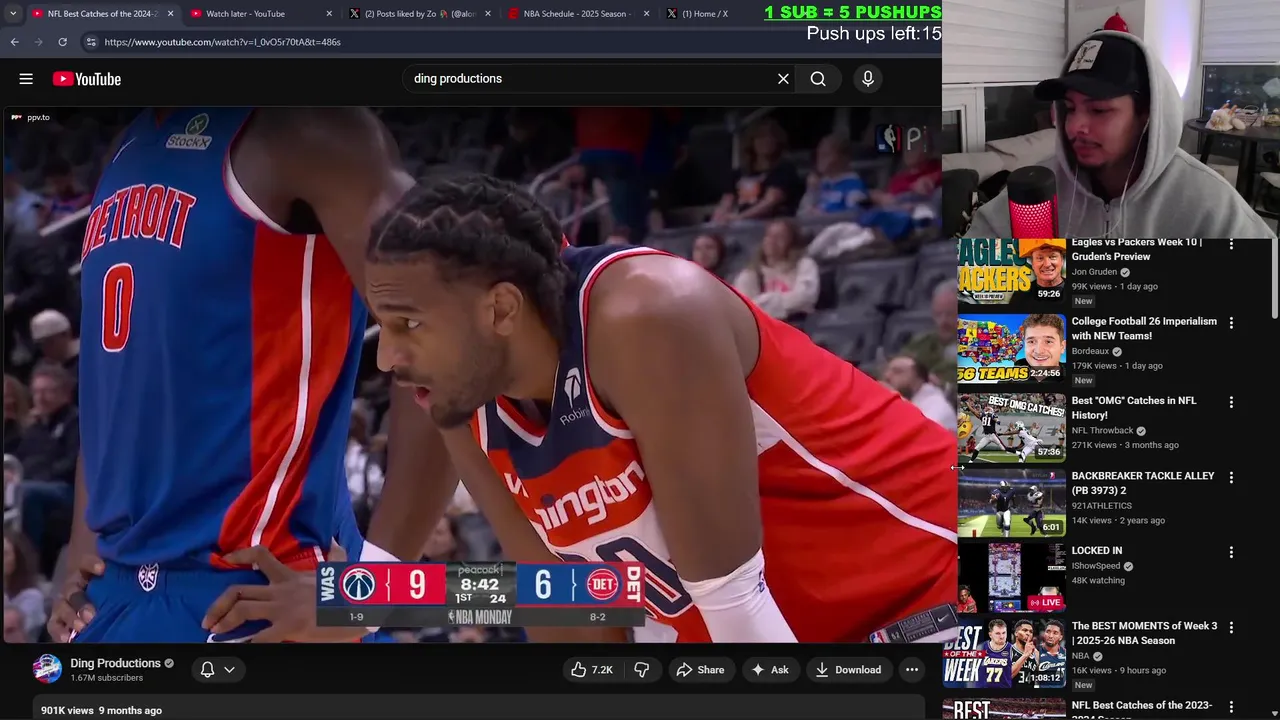Click the magnifier search button
The image size is (1280, 720).
point(818,79)
